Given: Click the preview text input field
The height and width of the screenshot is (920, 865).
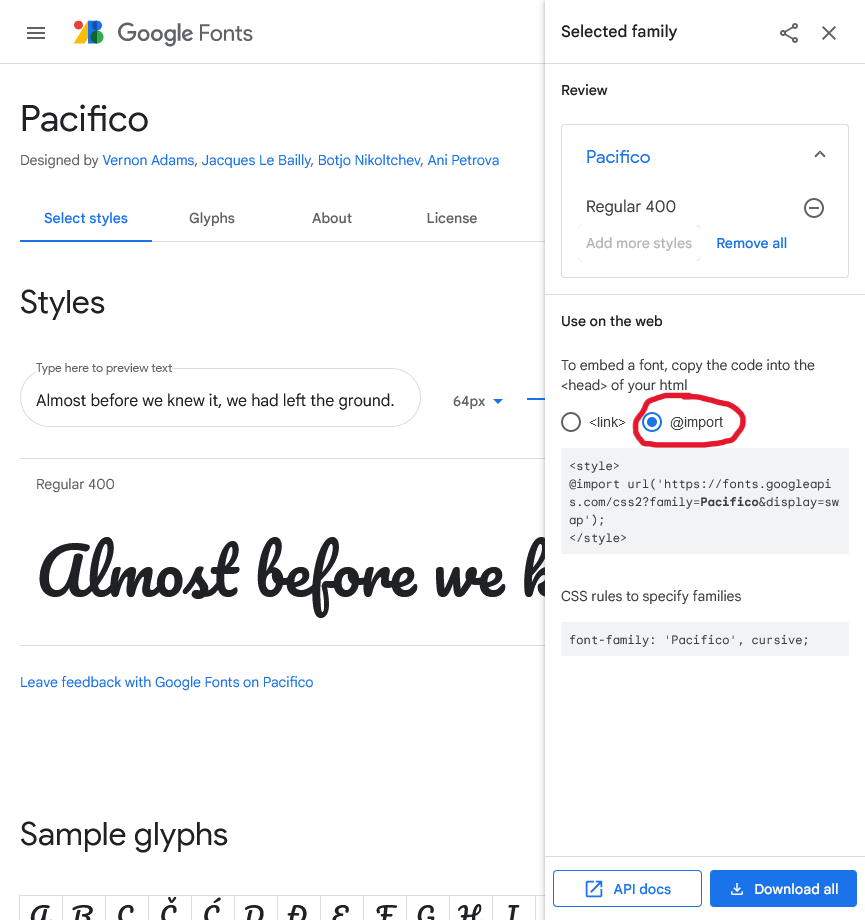Looking at the screenshot, I should [220, 398].
